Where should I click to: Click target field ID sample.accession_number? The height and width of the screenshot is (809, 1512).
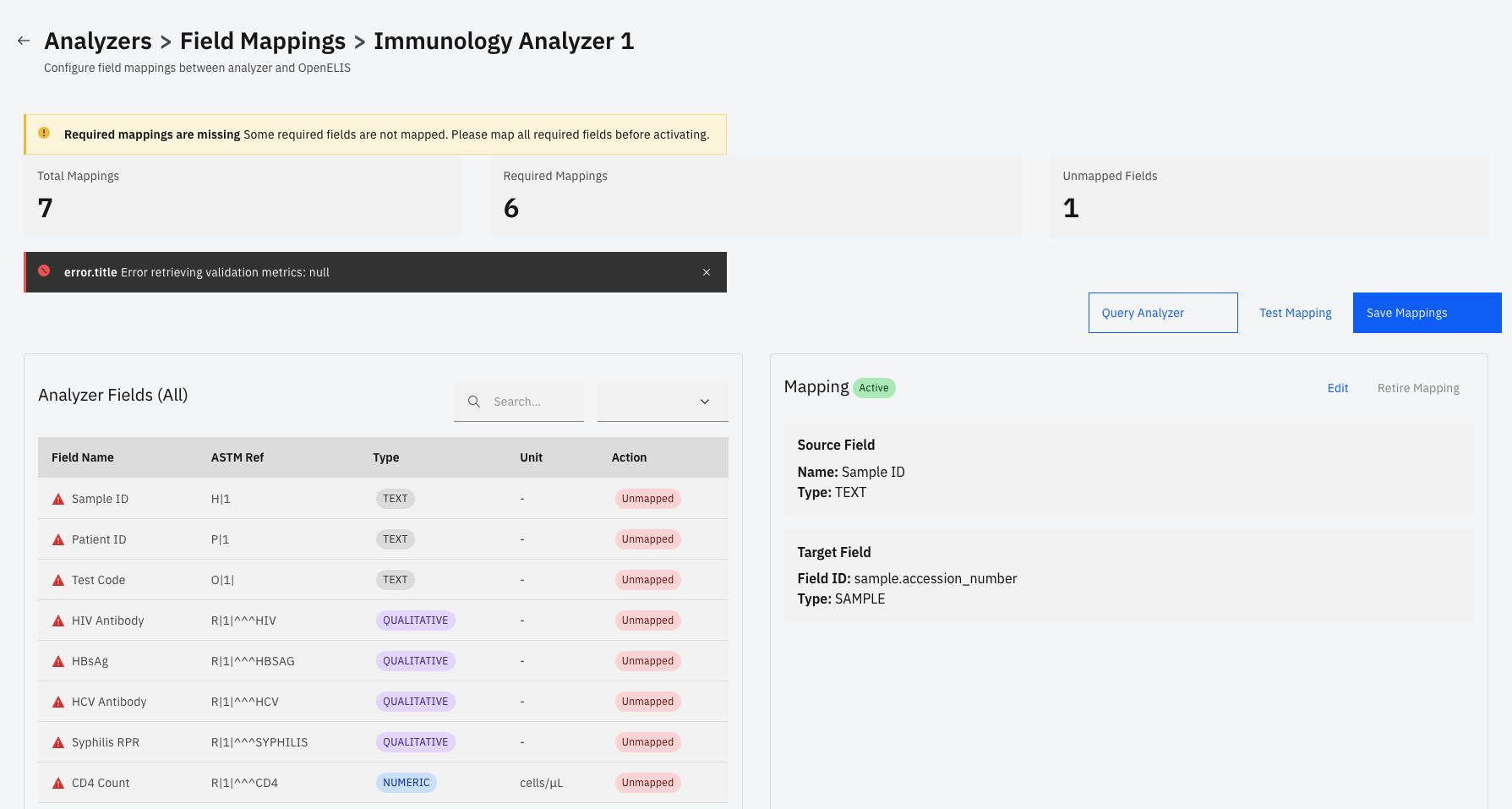pyautogui.click(x=936, y=578)
